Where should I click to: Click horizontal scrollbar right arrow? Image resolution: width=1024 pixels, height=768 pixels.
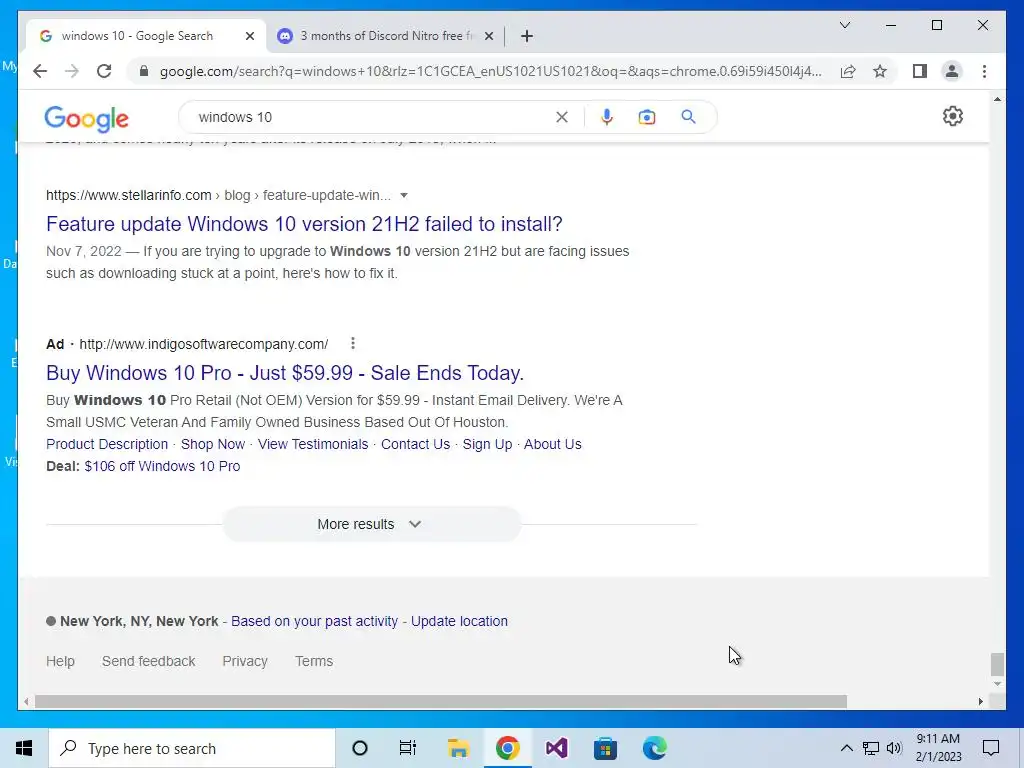coord(980,701)
